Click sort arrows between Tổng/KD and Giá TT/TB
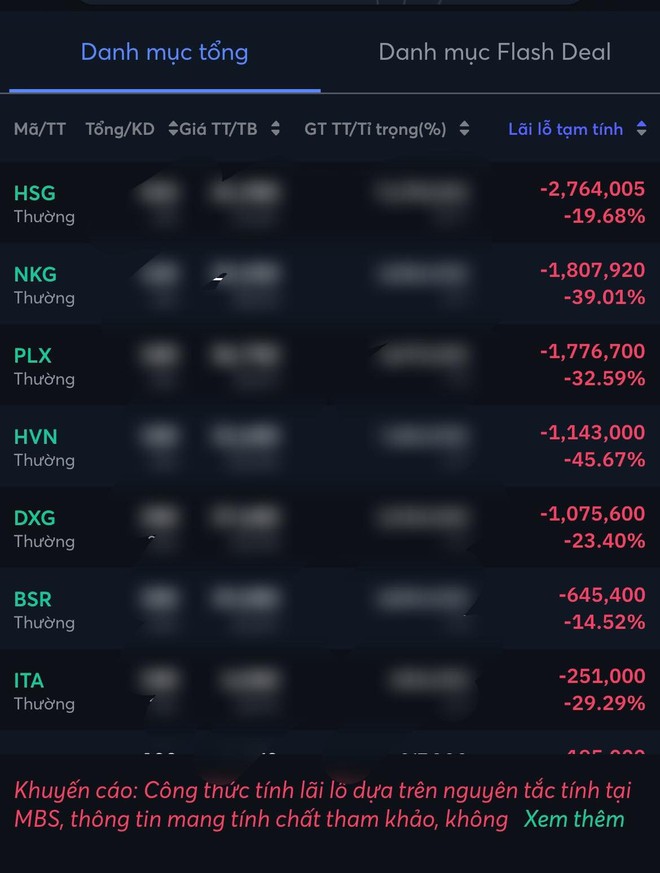The image size is (660, 873). pyautogui.click(x=173, y=129)
